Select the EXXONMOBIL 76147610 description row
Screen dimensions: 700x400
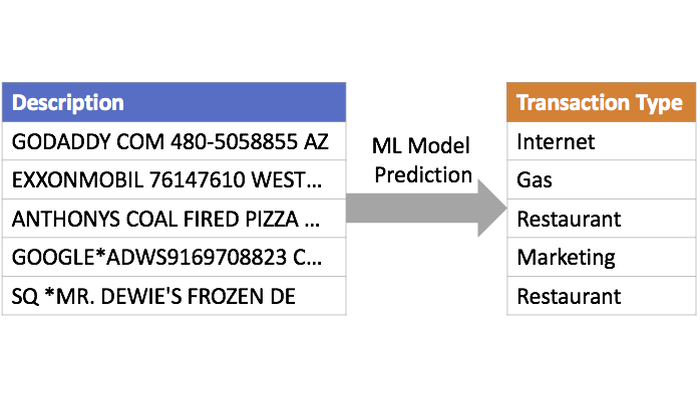174,181
